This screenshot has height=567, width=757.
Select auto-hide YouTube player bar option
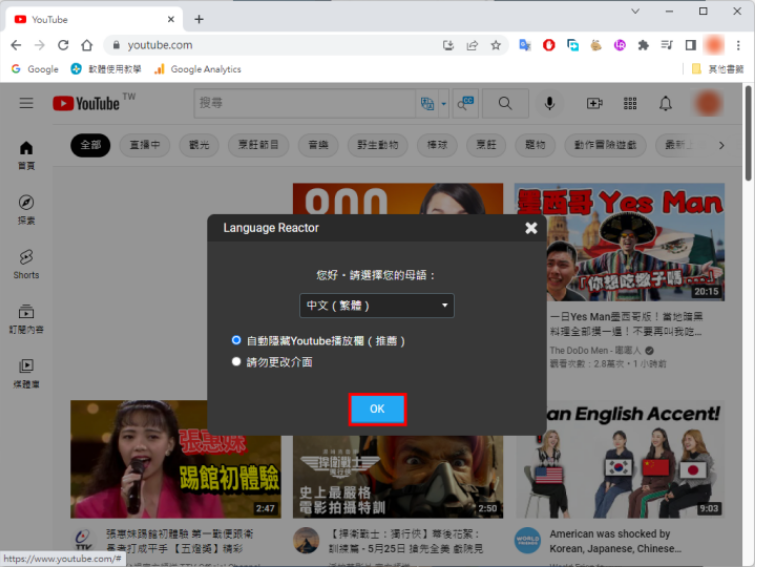pyautogui.click(x=236, y=340)
